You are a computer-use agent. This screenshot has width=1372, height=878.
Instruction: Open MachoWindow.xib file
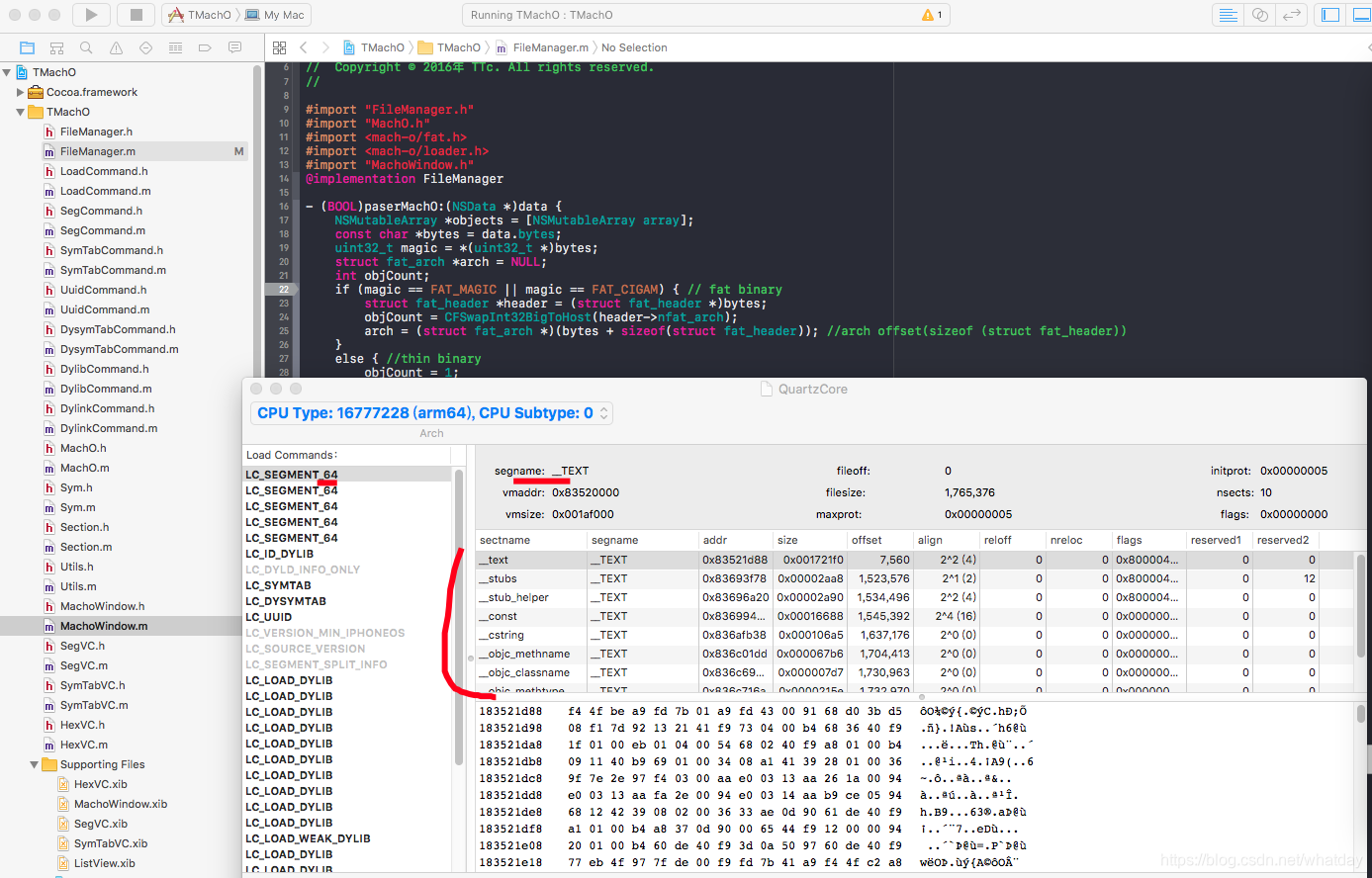[x=121, y=804]
